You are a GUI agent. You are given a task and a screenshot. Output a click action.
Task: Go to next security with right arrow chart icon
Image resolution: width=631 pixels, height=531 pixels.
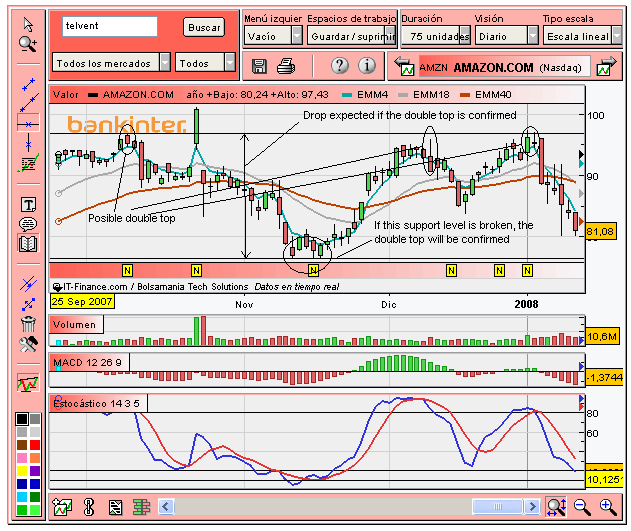coord(606,66)
